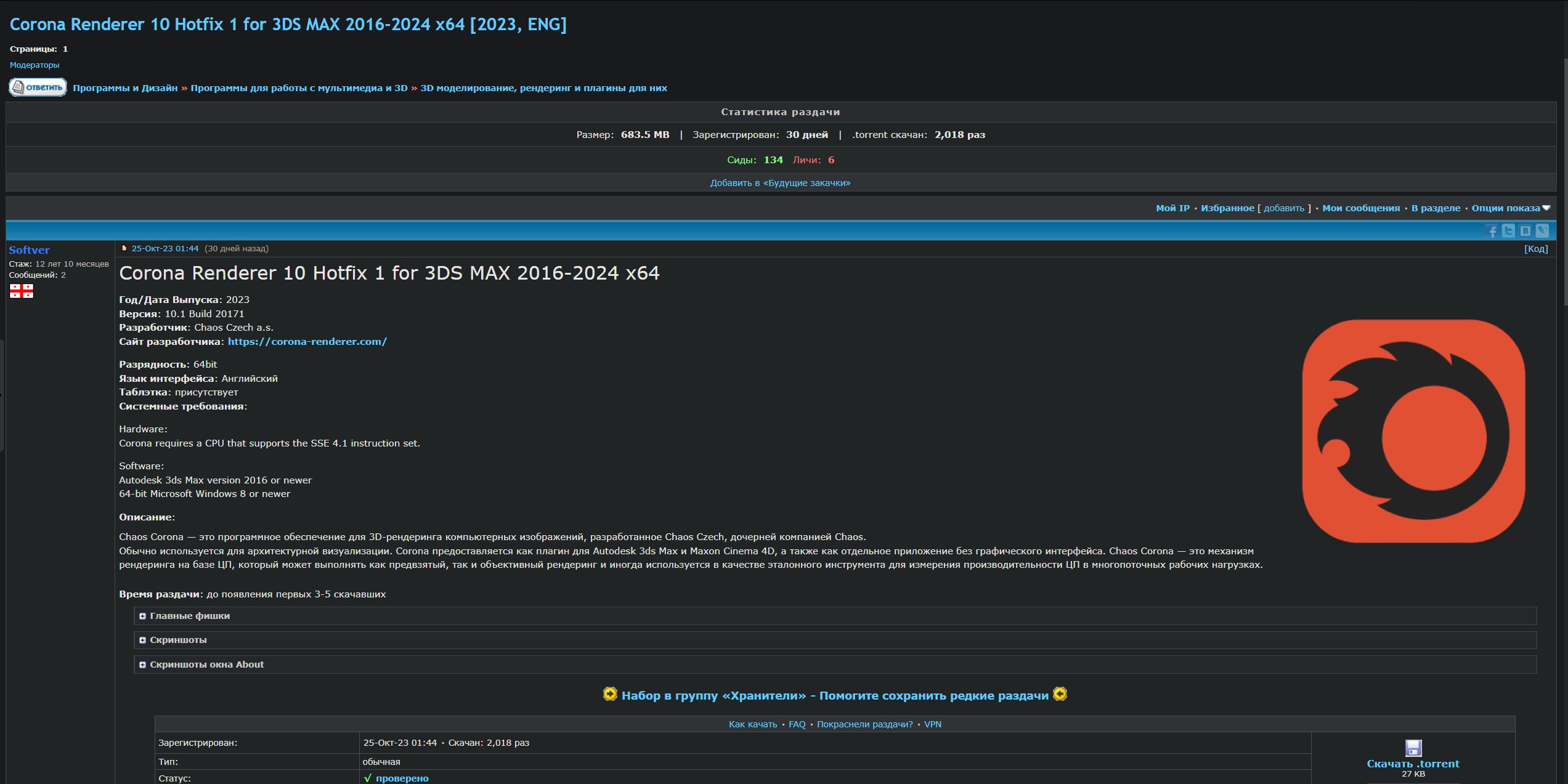This screenshot has width=1568, height=784.
Task: Open the 'В разделе' link
Action: tap(1436, 208)
